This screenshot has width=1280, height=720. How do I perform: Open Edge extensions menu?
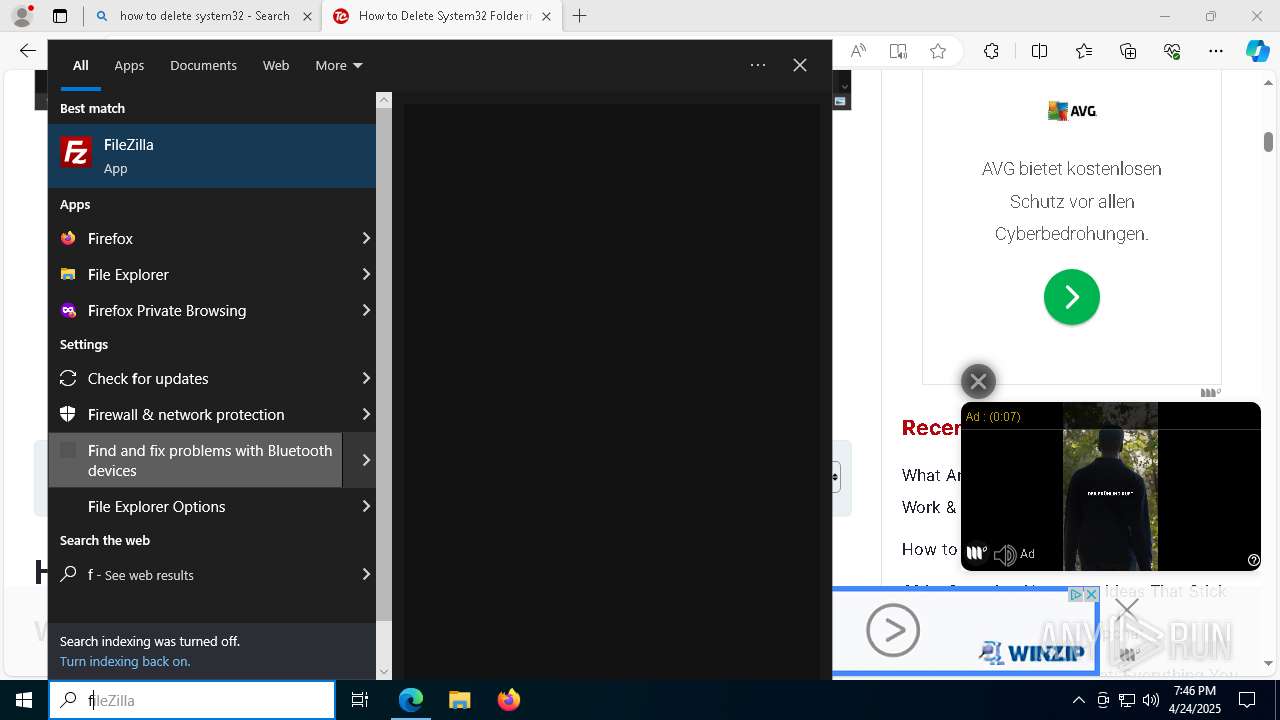point(991,51)
